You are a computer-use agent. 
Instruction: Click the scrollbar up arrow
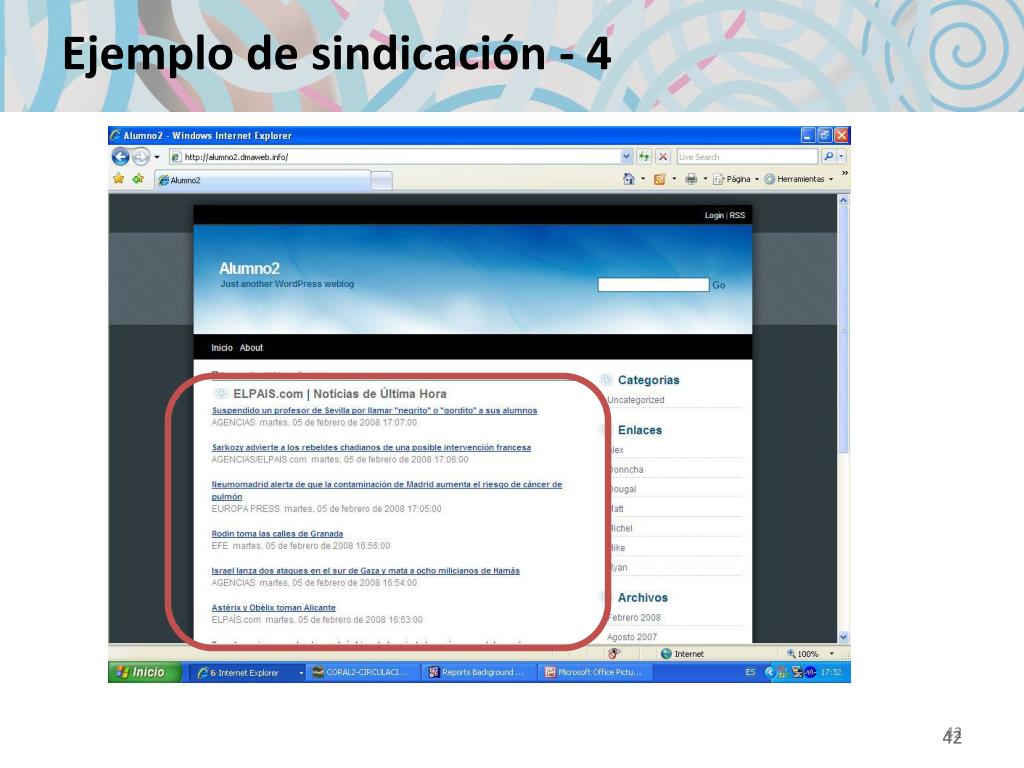[x=843, y=200]
